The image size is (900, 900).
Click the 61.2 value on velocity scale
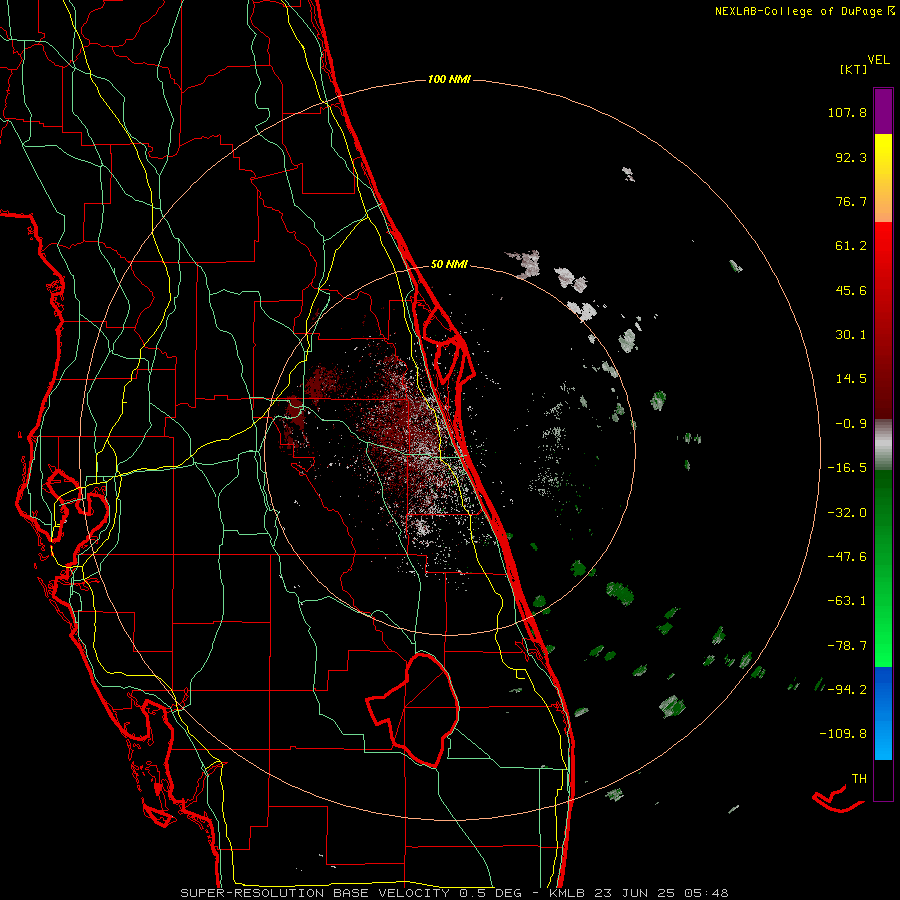851,246
